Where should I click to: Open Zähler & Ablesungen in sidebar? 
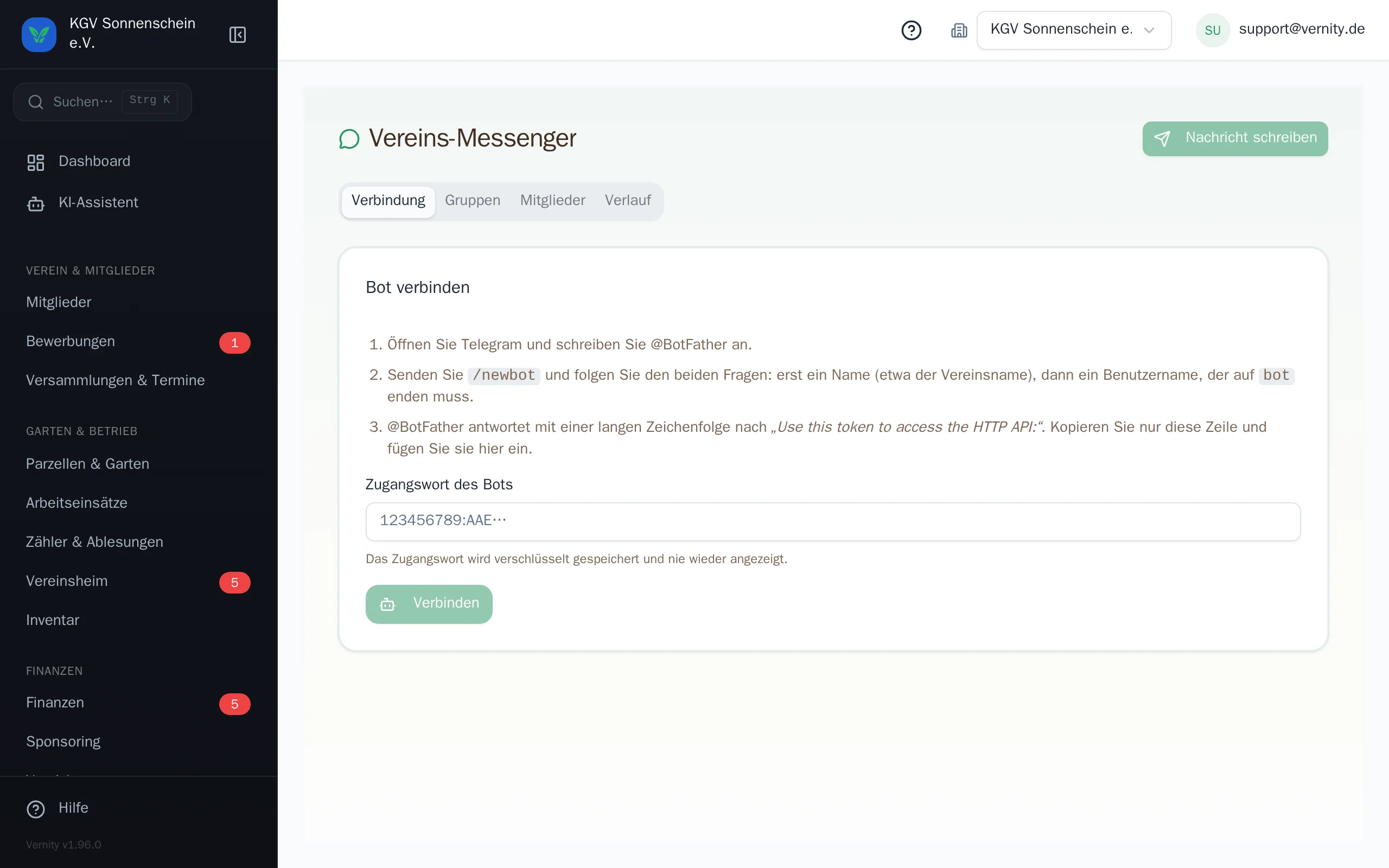click(x=138, y=542)
